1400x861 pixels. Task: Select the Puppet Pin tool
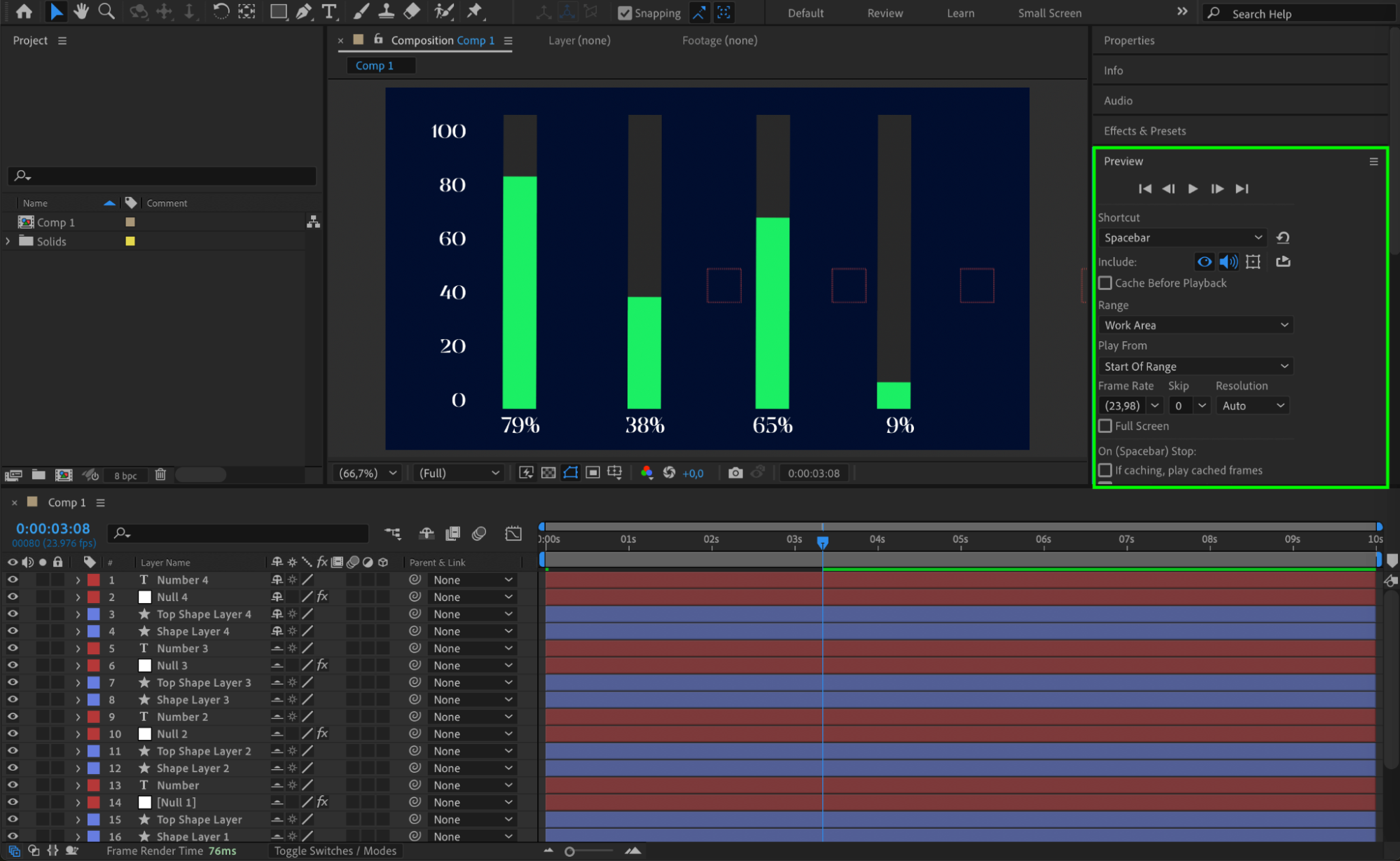click(x=475, y=11)
